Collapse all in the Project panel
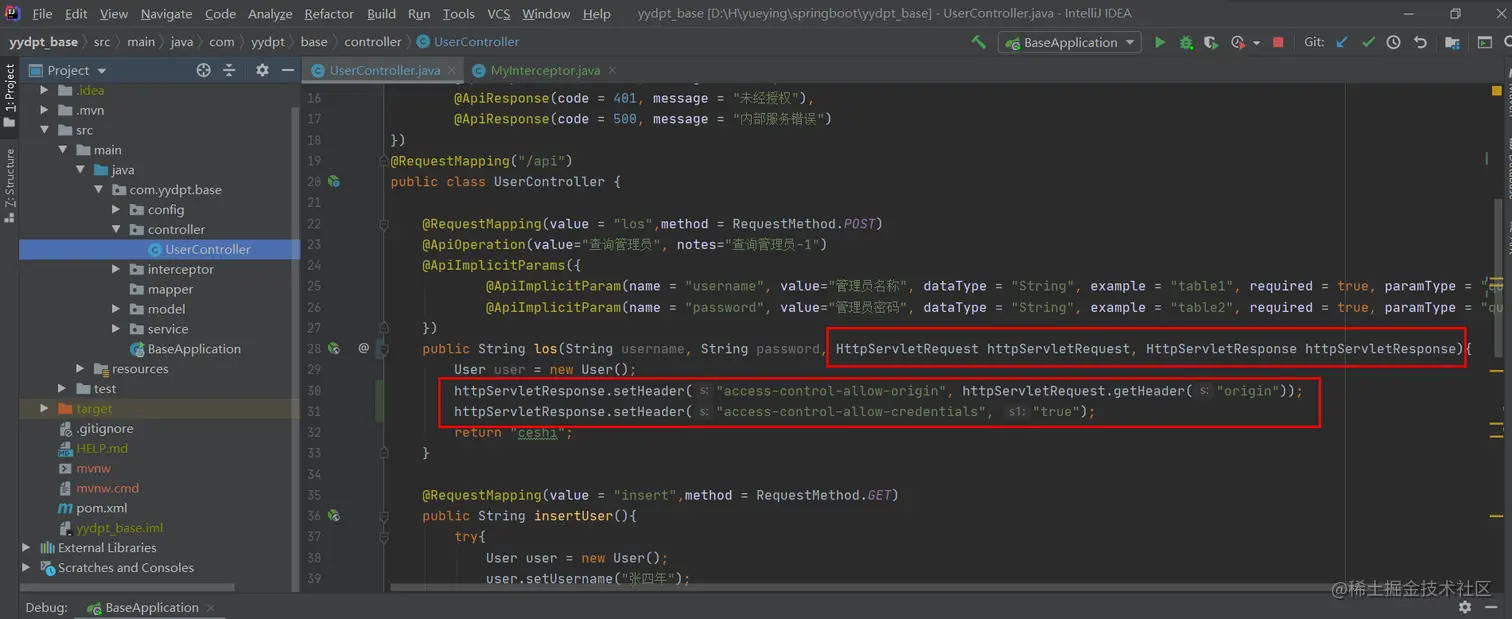 229,70
